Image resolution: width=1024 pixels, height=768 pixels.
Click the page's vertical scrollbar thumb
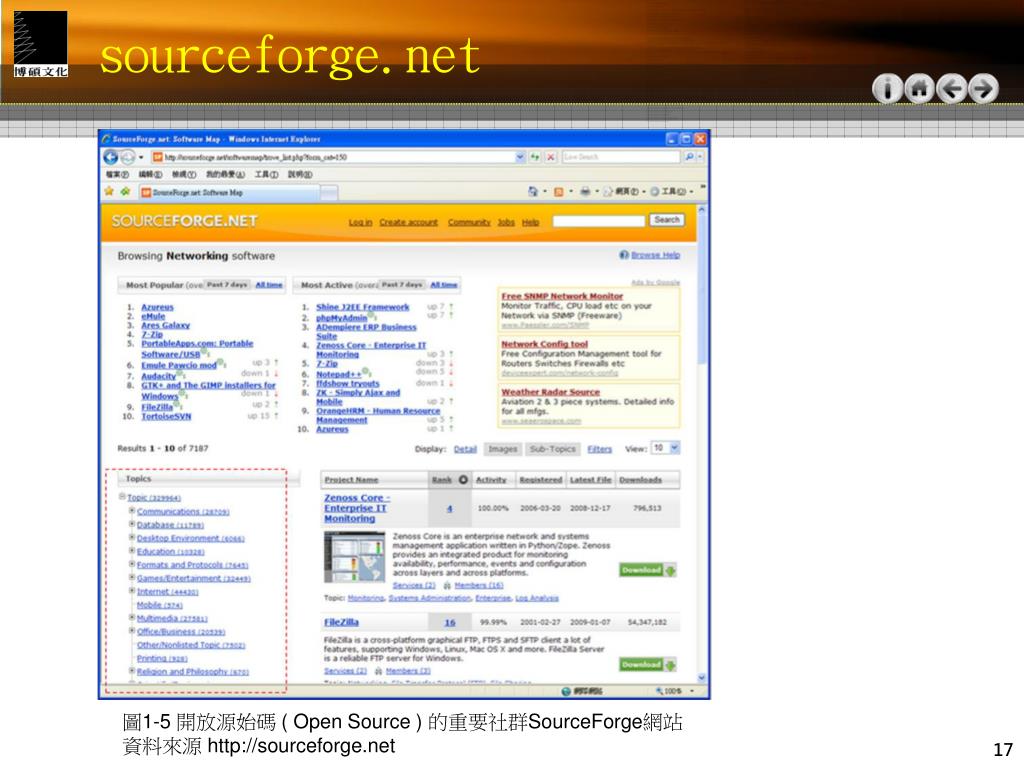702,291
